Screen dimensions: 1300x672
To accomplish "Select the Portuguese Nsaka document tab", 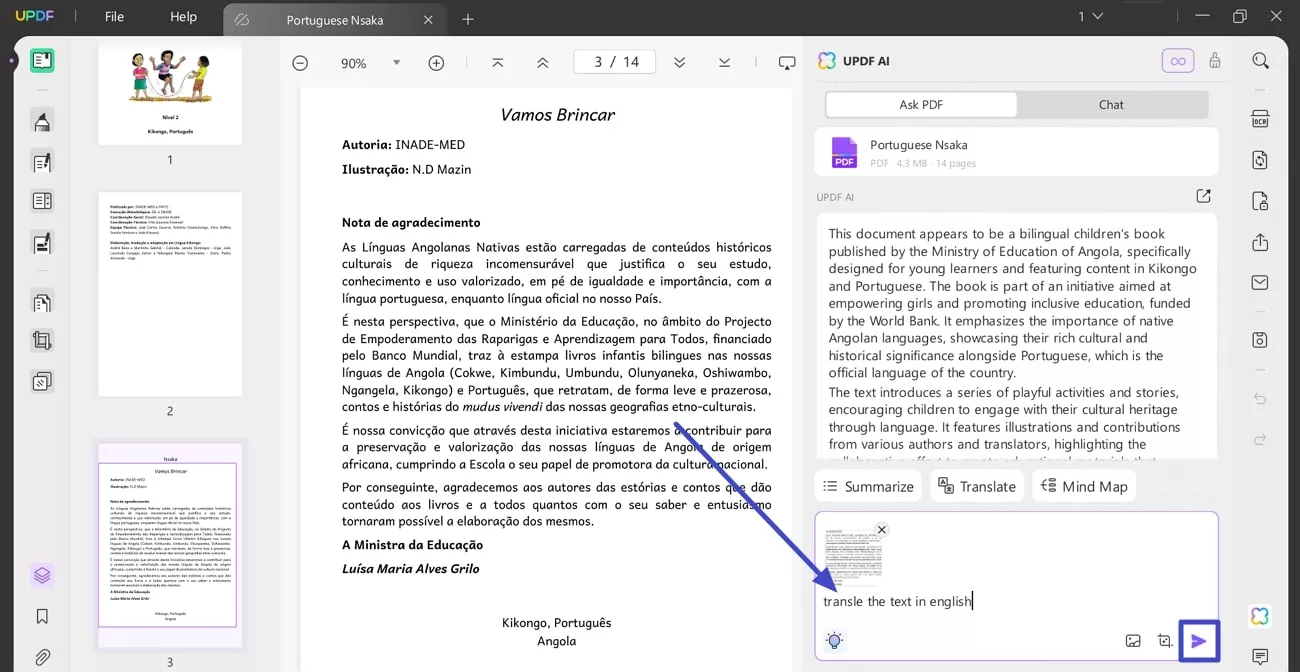I will pyautogui.click(x=334, y=20).
